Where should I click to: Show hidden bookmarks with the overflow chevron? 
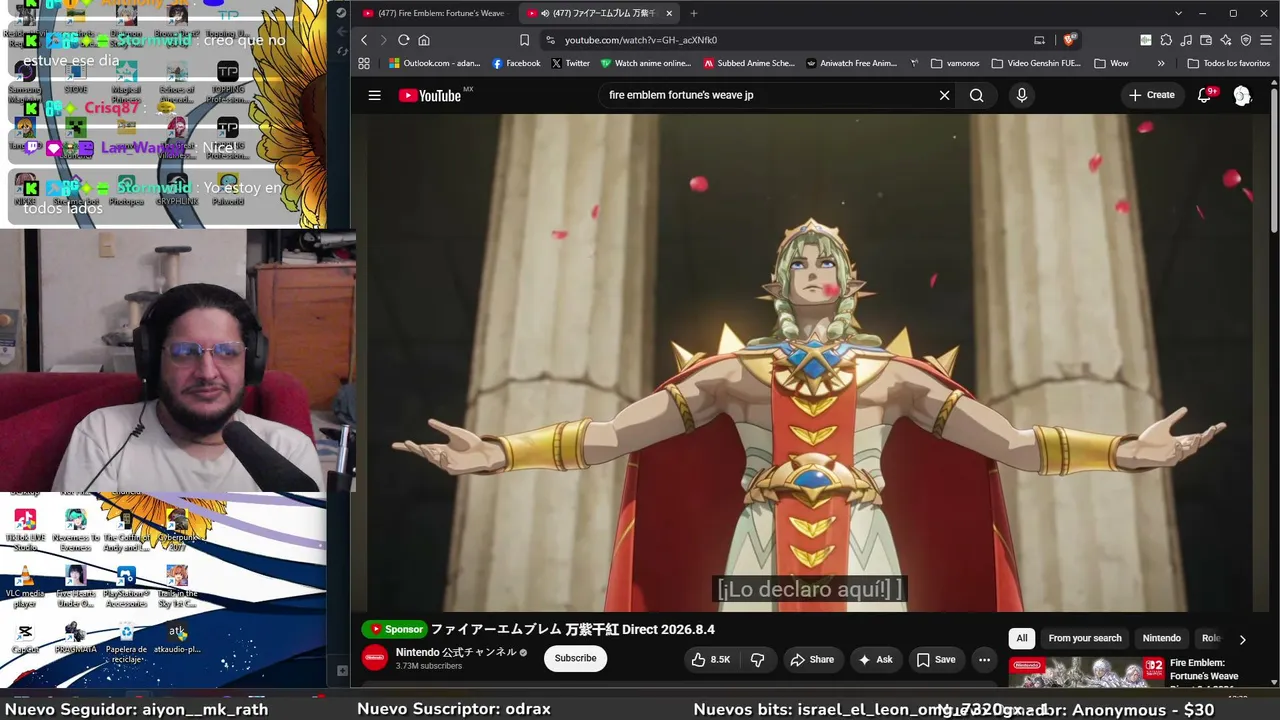[x=1161, y=63]
